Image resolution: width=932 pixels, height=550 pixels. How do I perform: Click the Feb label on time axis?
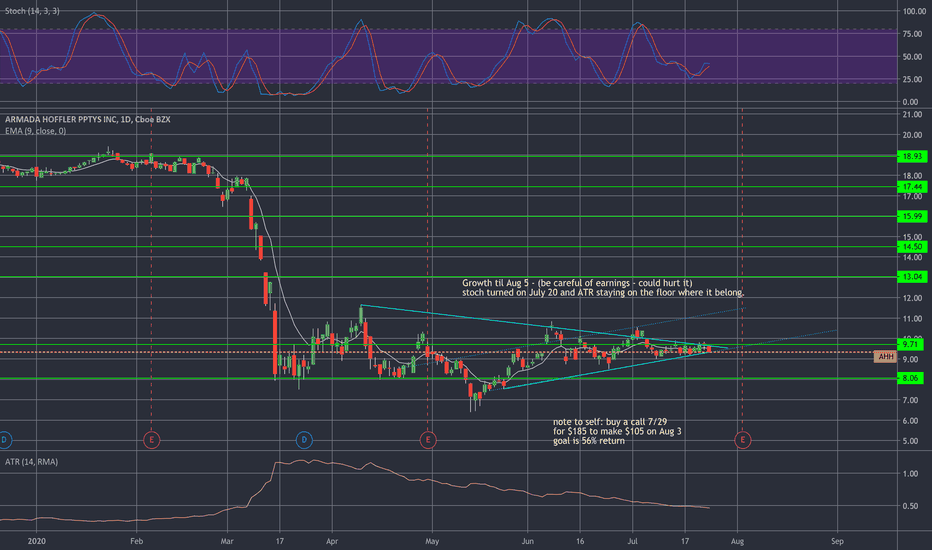click(x=137, y=542)
